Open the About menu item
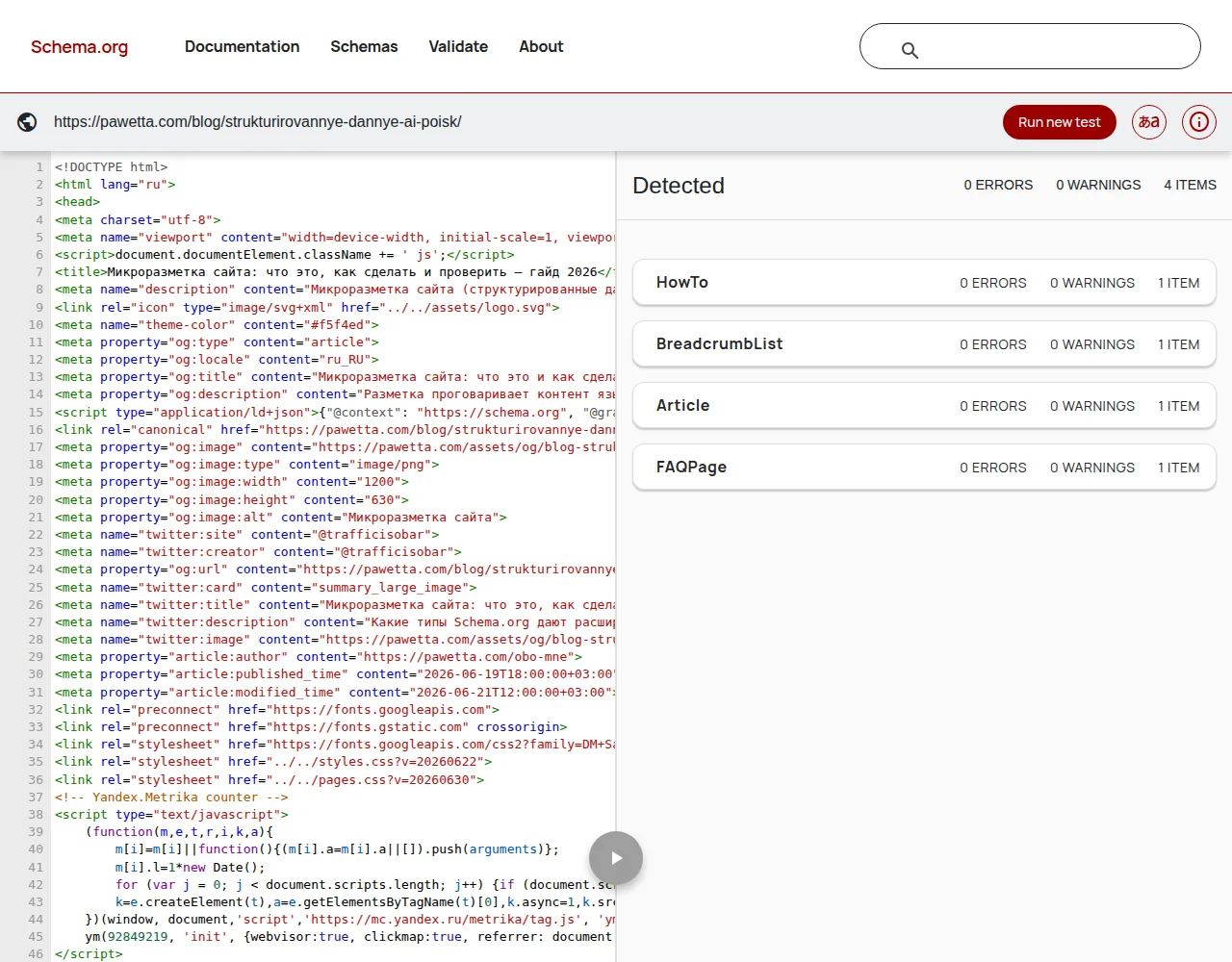This screenshot has width=1232, height=962. (x=541, y=46)
